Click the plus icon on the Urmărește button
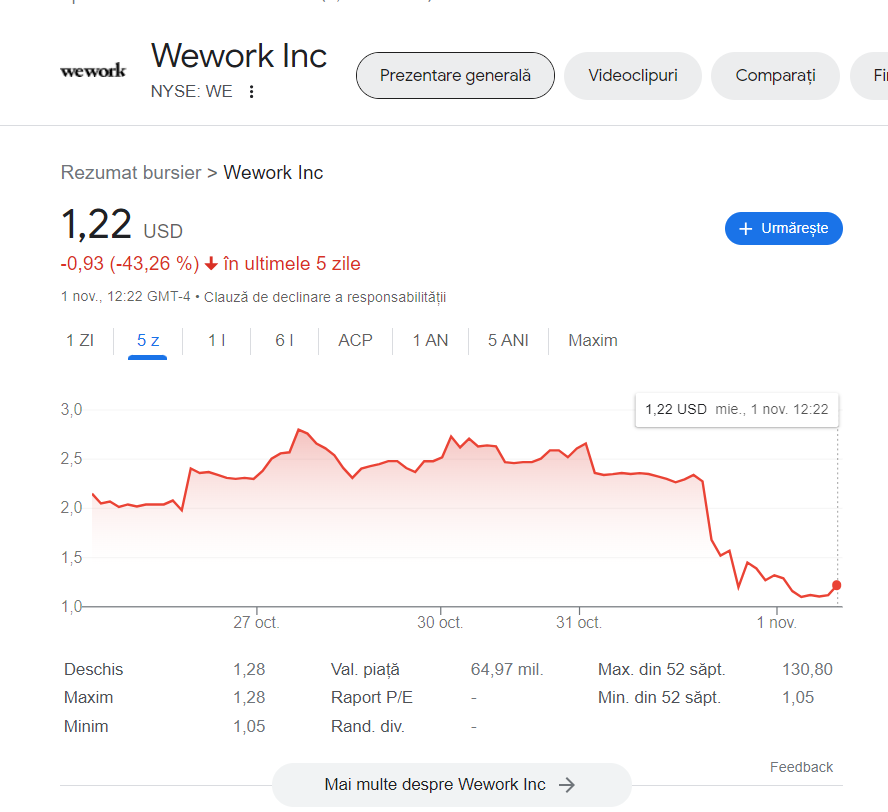The height and width of the screenshot is (812, 888). (746, 229)
